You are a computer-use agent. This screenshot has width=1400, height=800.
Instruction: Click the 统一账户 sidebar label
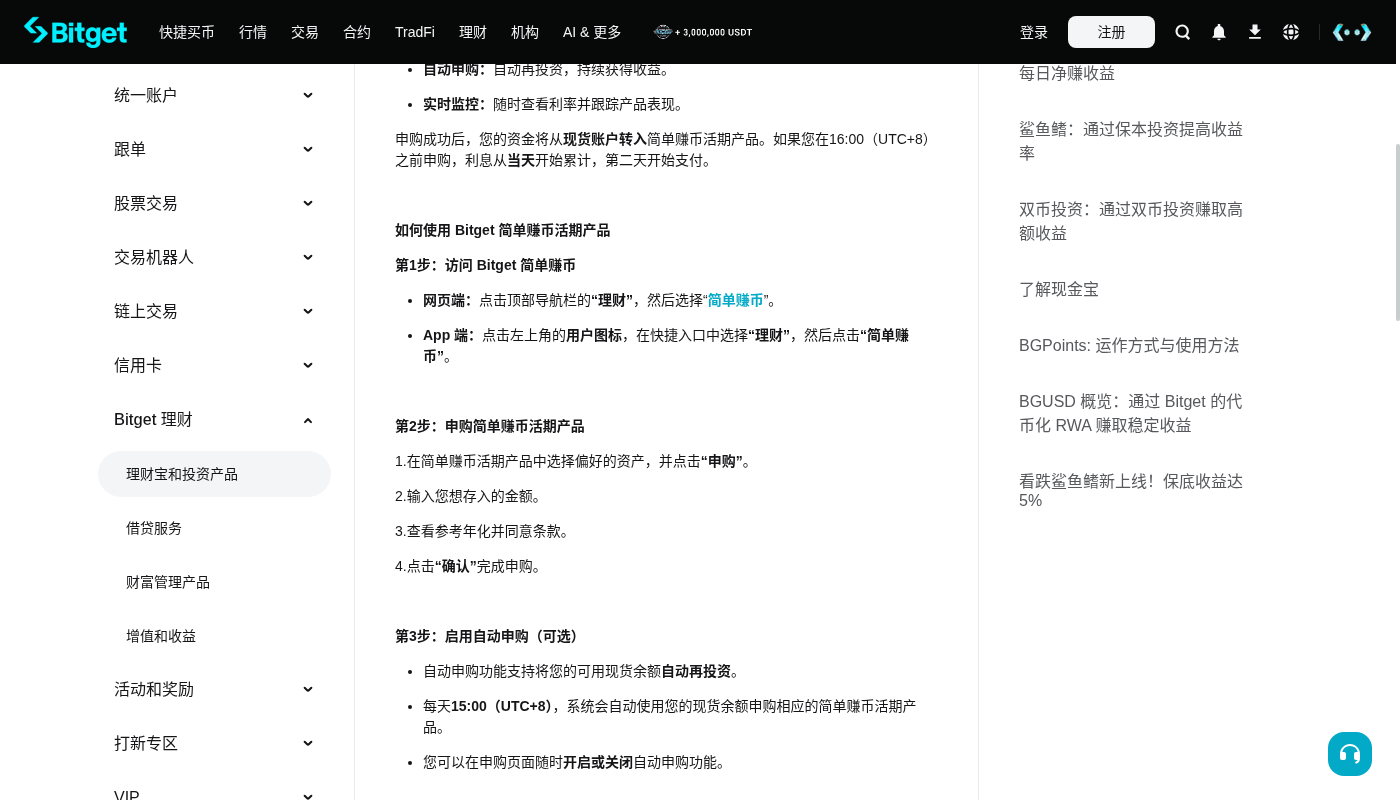(145, 95)
